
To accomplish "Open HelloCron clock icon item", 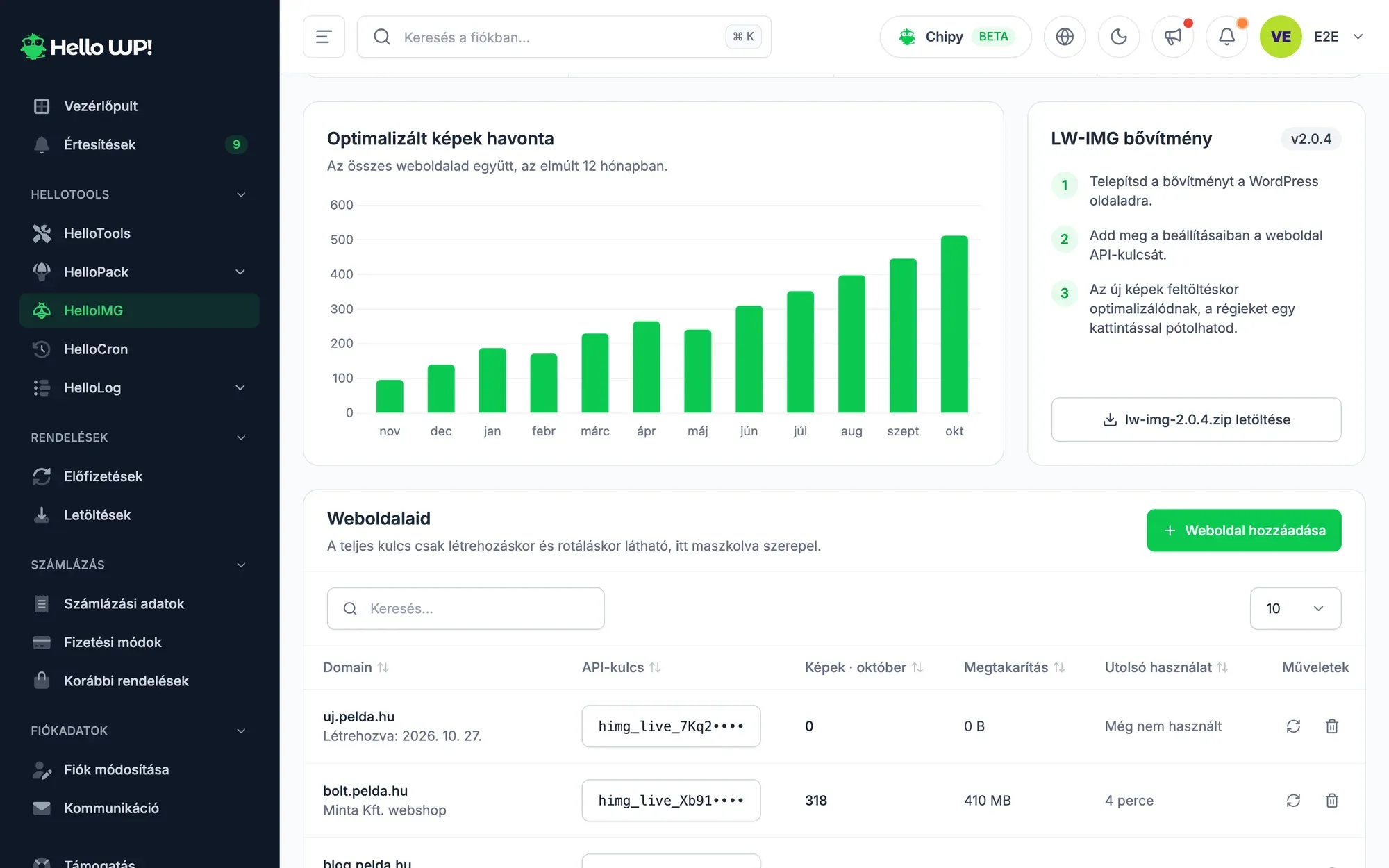I will click(42, 349).
